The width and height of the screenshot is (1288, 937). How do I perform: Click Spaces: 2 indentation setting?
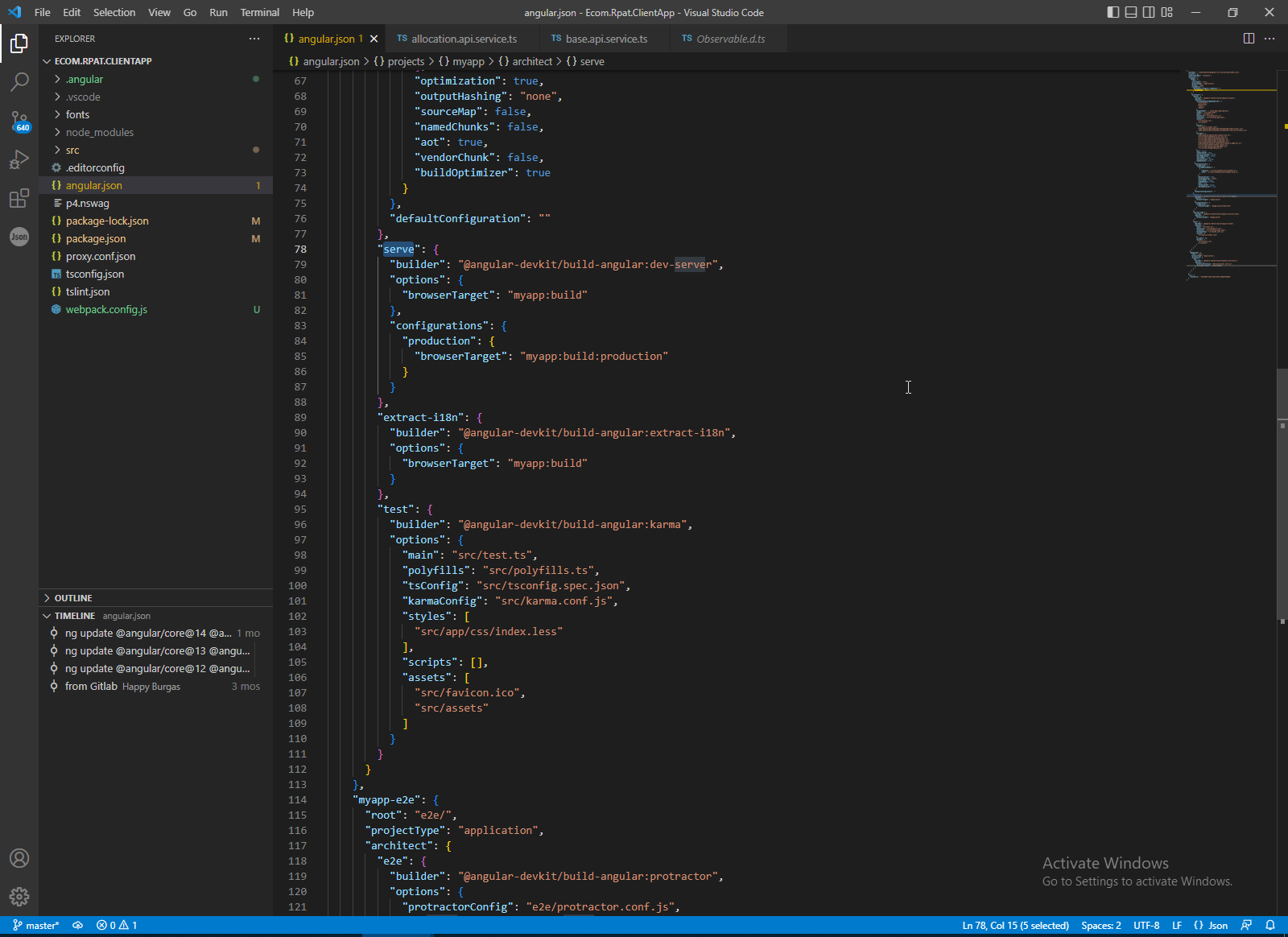pyautogui.click(x=1100, y=926)
